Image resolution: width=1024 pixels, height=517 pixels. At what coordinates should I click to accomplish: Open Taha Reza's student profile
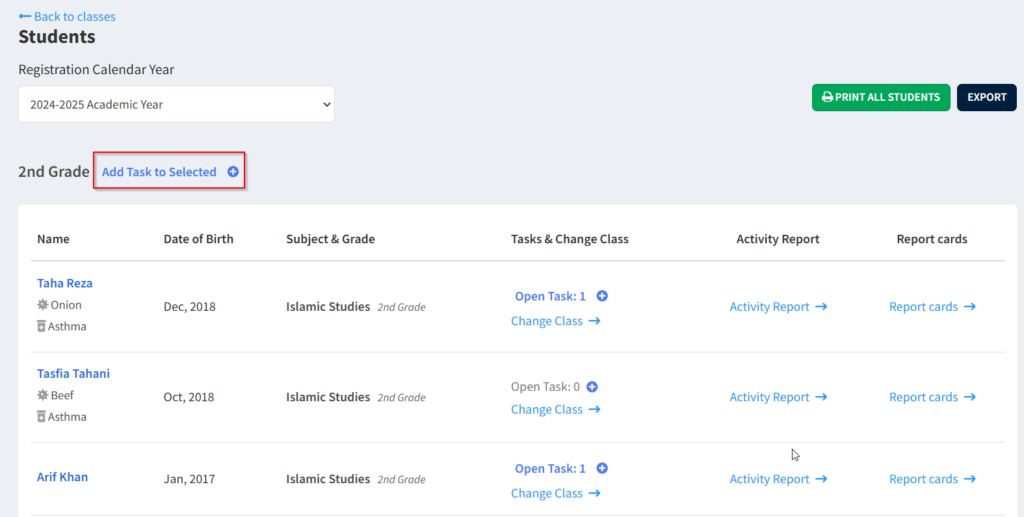tap(65, 283)
